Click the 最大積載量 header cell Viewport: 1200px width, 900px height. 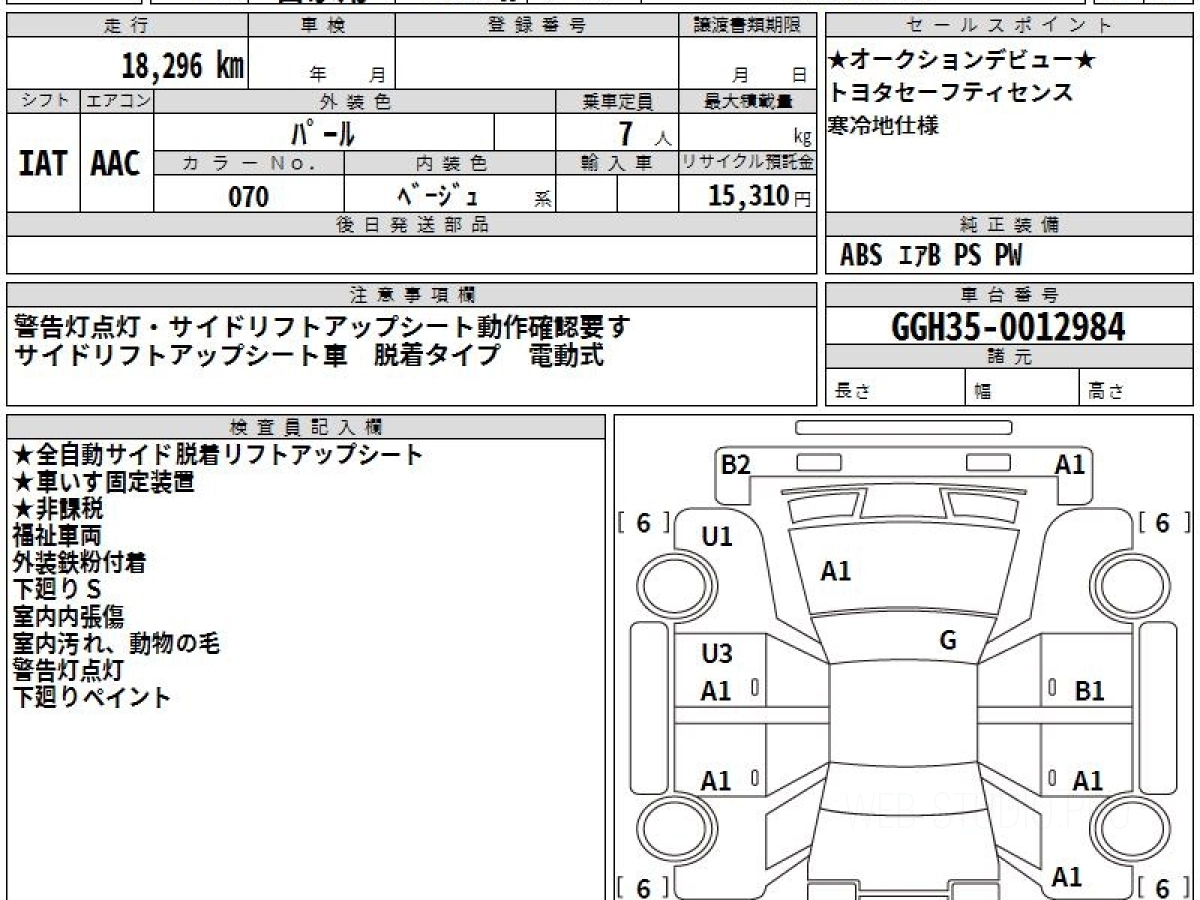748,101
